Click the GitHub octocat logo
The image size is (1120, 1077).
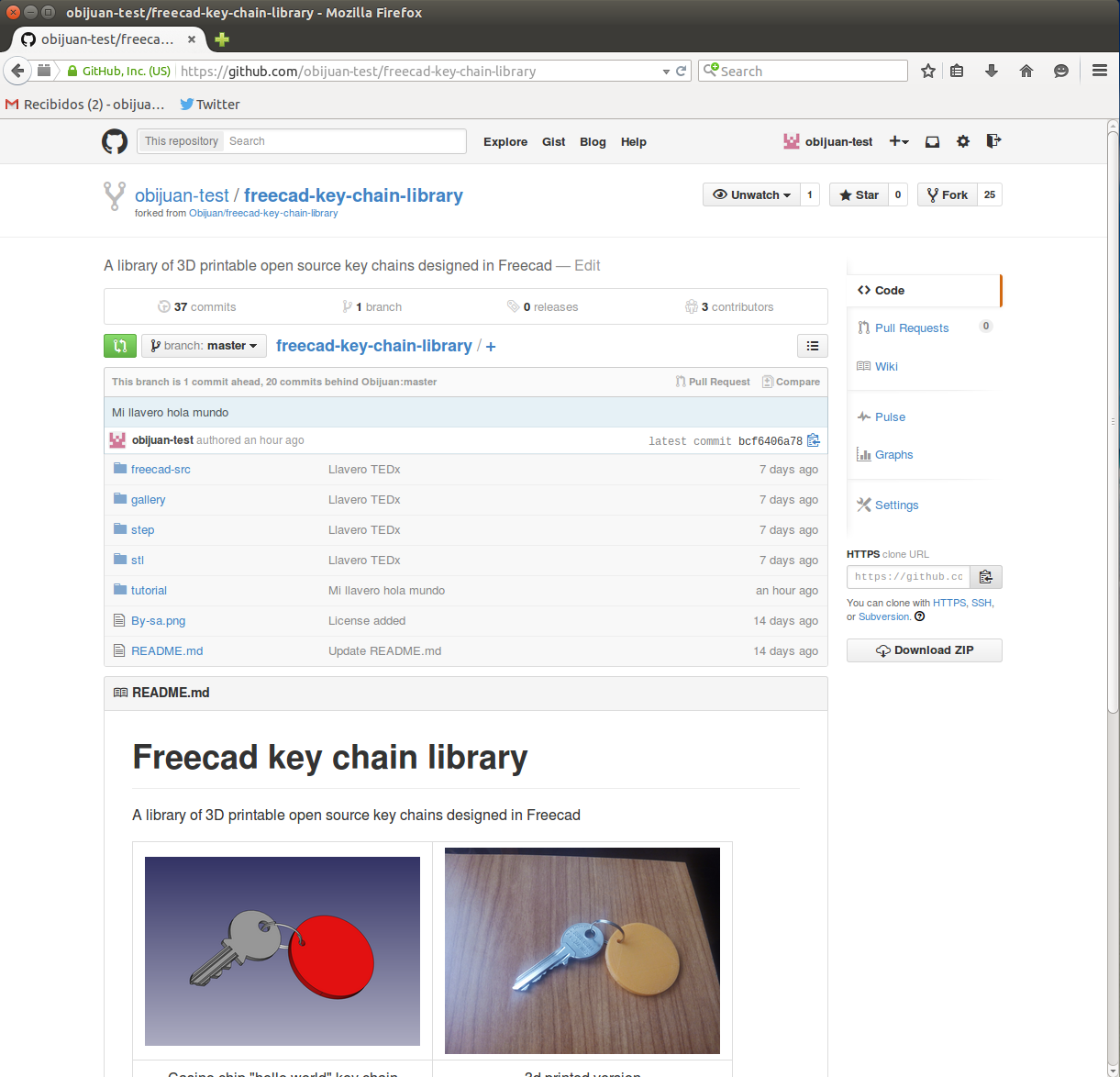pos(115,141)
